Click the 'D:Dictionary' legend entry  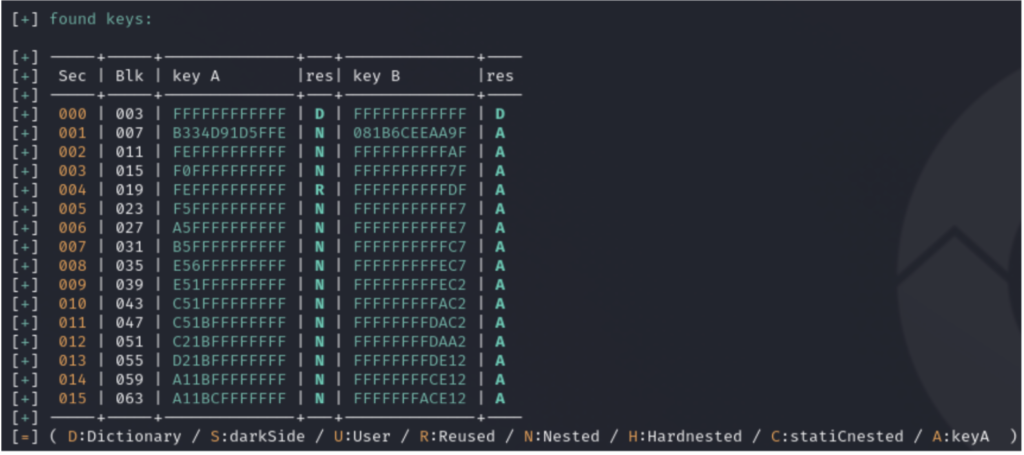124,437
